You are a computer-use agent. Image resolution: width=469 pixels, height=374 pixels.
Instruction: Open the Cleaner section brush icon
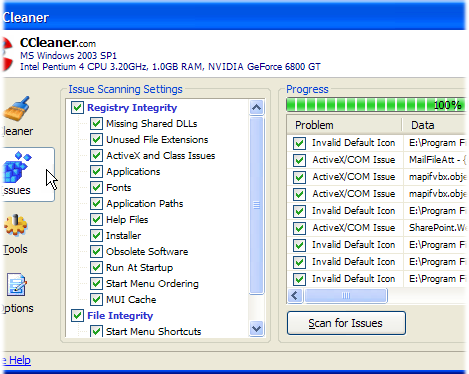click(x=16, y=109)
